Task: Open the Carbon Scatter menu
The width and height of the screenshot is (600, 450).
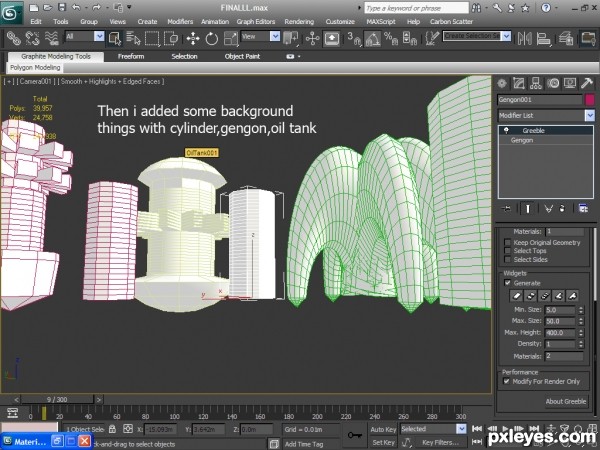Action: pyautogui.click(x=451, y=22)
